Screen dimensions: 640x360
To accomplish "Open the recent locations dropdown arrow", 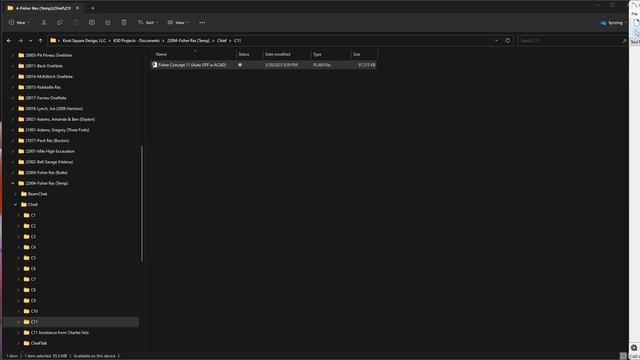I will [31, 40].
